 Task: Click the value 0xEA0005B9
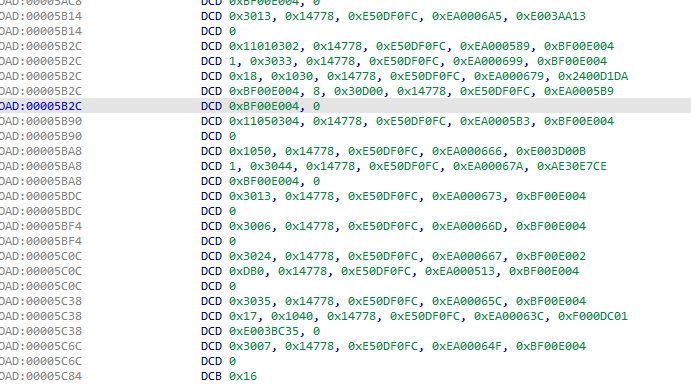tap(579, 91)
